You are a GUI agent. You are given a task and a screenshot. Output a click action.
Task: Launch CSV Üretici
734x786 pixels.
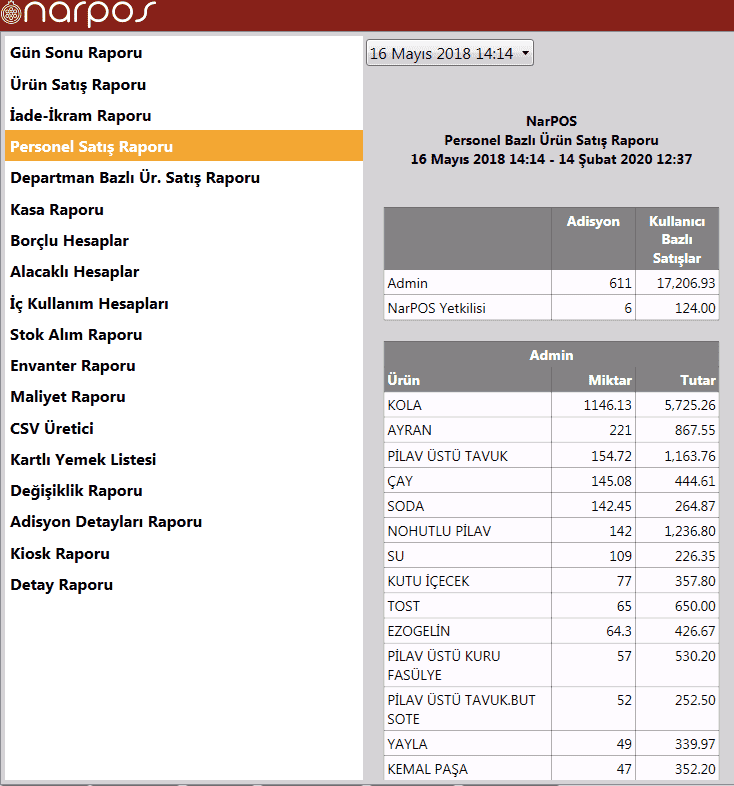pyautogui.click(x=52, y=429)
